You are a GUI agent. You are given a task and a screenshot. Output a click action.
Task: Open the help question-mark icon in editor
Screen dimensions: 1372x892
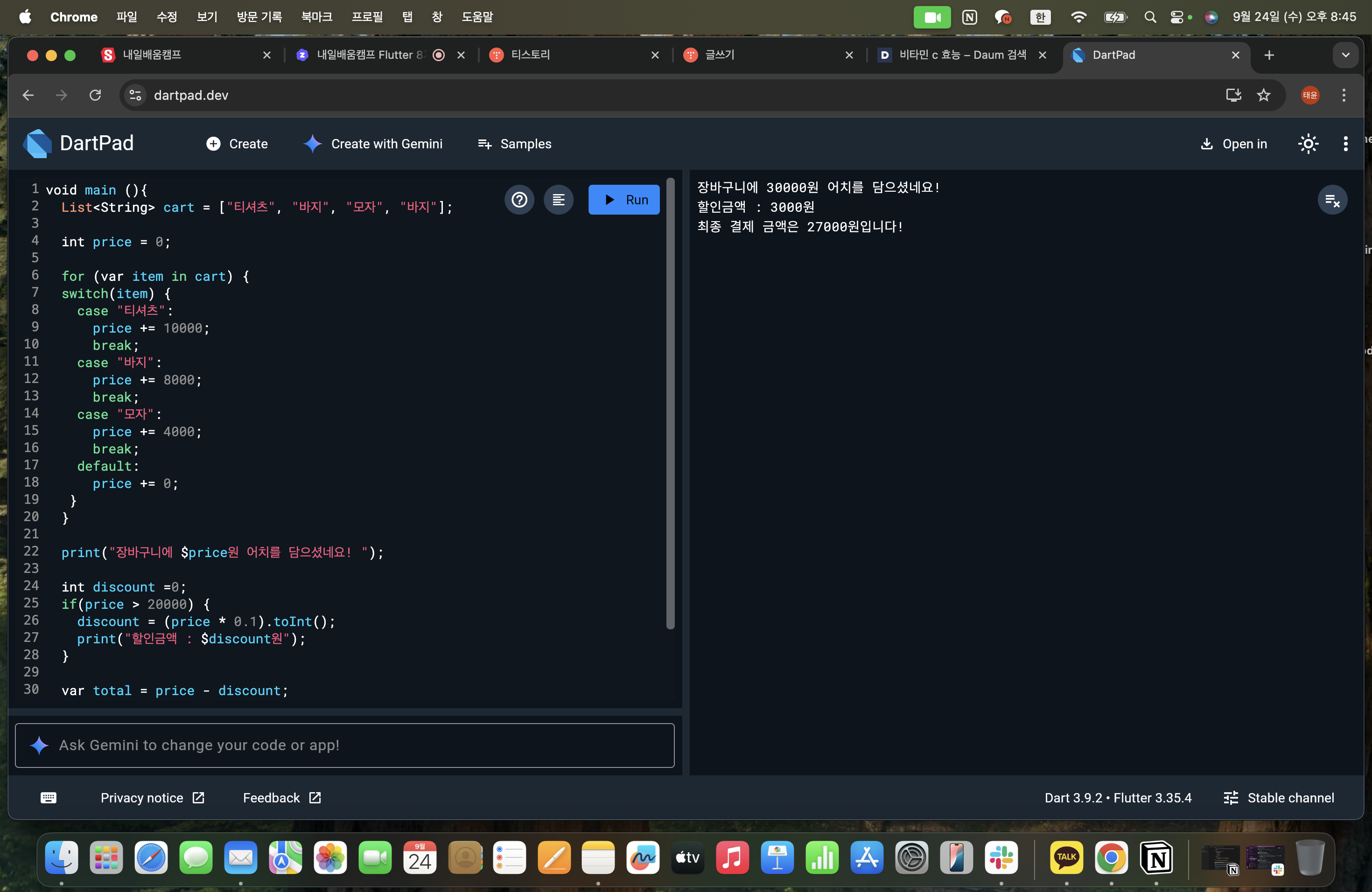[519, 199]
